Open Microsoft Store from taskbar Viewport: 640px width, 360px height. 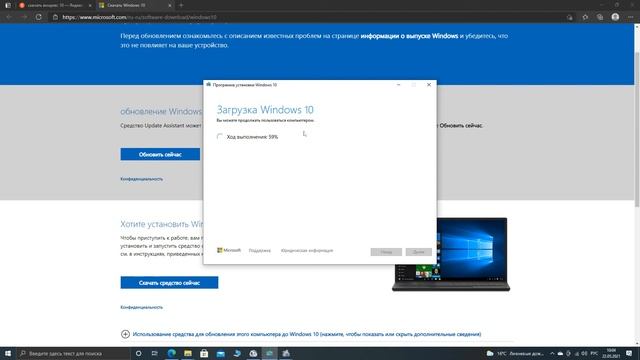click(x=204, y=353)
